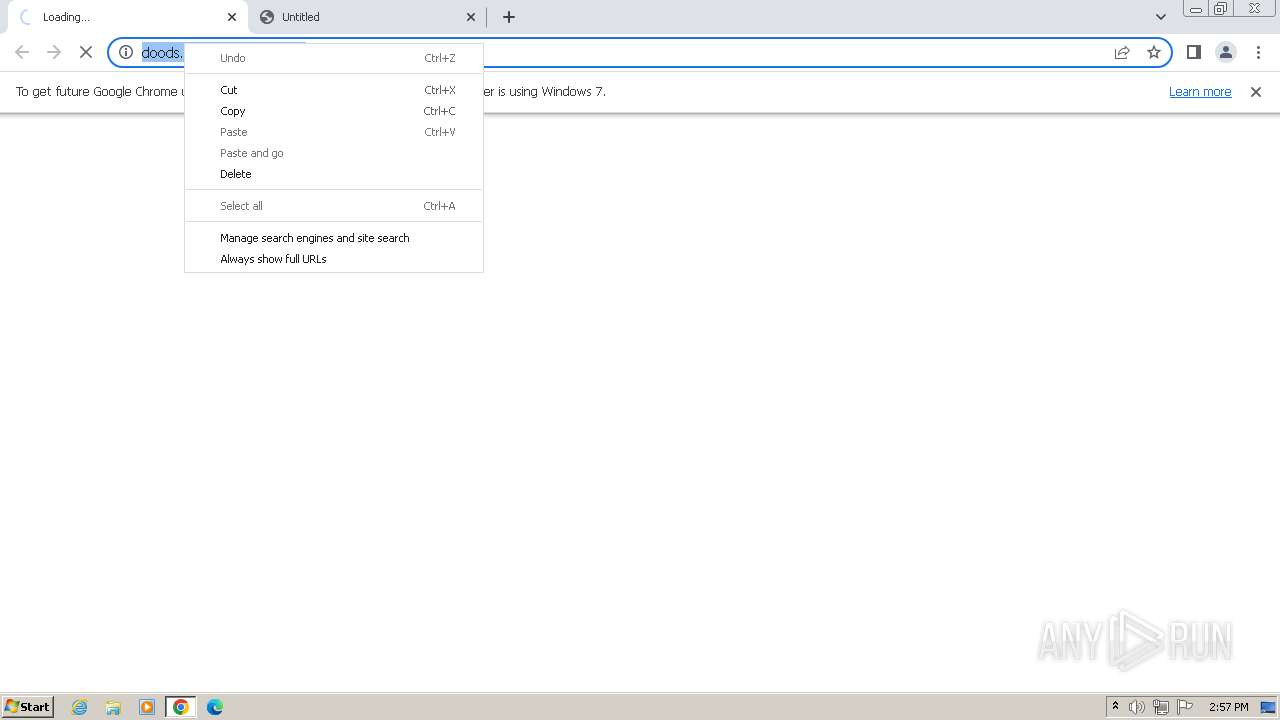Close the Untitled tab
This screenshot has height=720, width=1280.
(471, 17)
